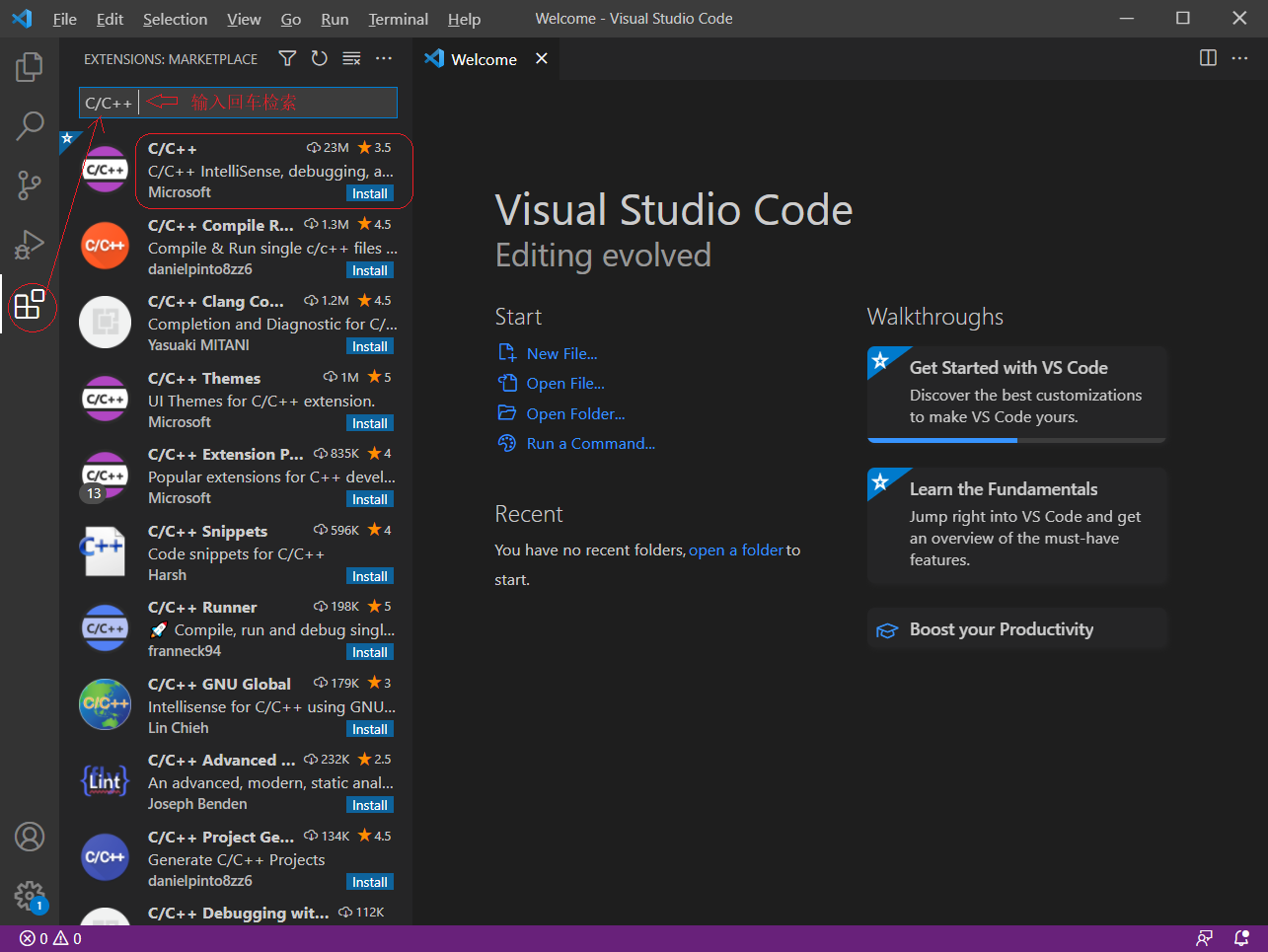The width and height of the screenshot is (1268, 952).
Task: Open Get Started with VS Code walkthrough
Action: (1017, 395)
